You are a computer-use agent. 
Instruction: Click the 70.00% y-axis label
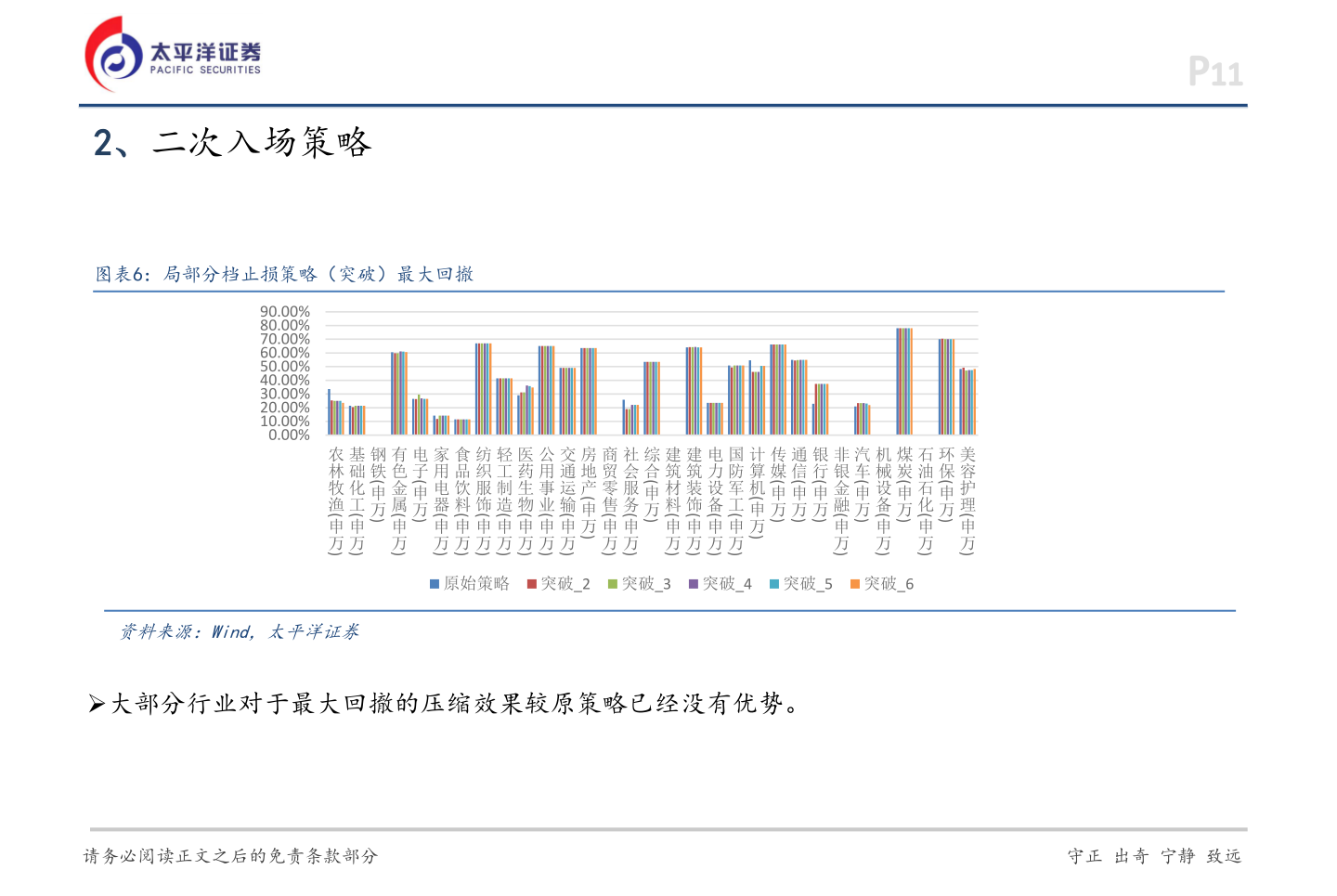[285, 340]
